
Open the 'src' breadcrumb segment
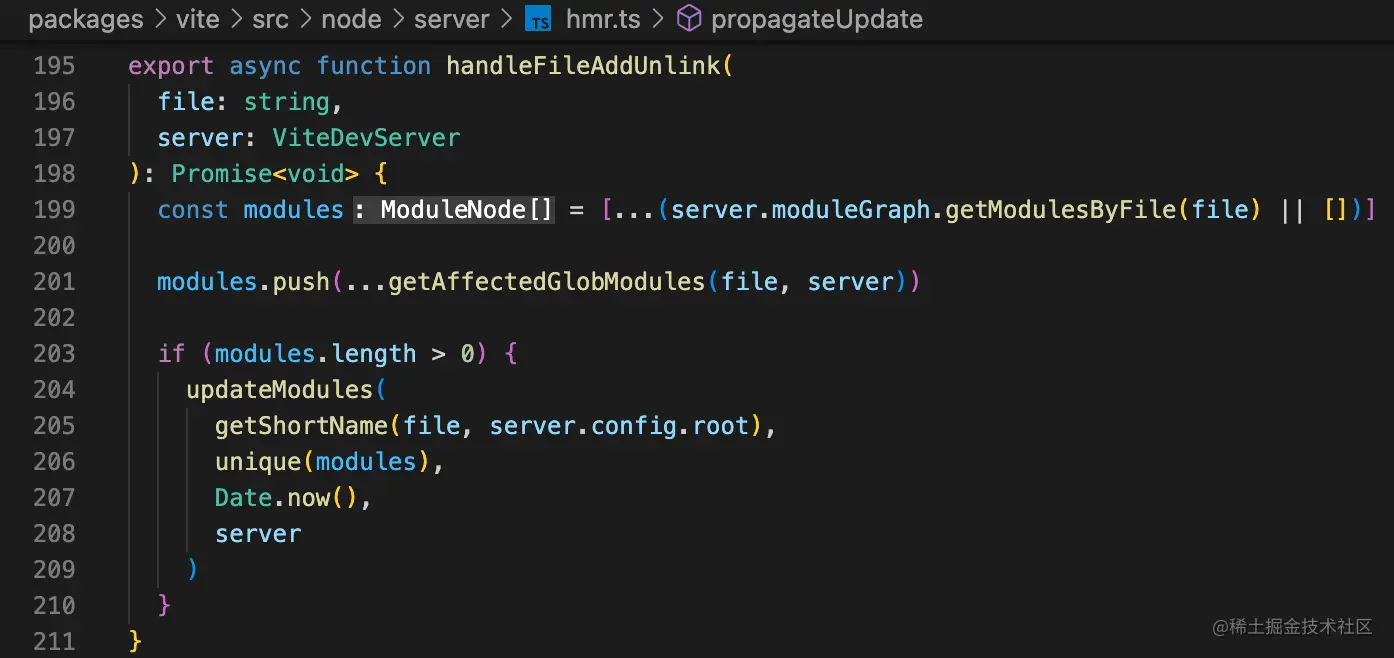[x=269, y=19]
